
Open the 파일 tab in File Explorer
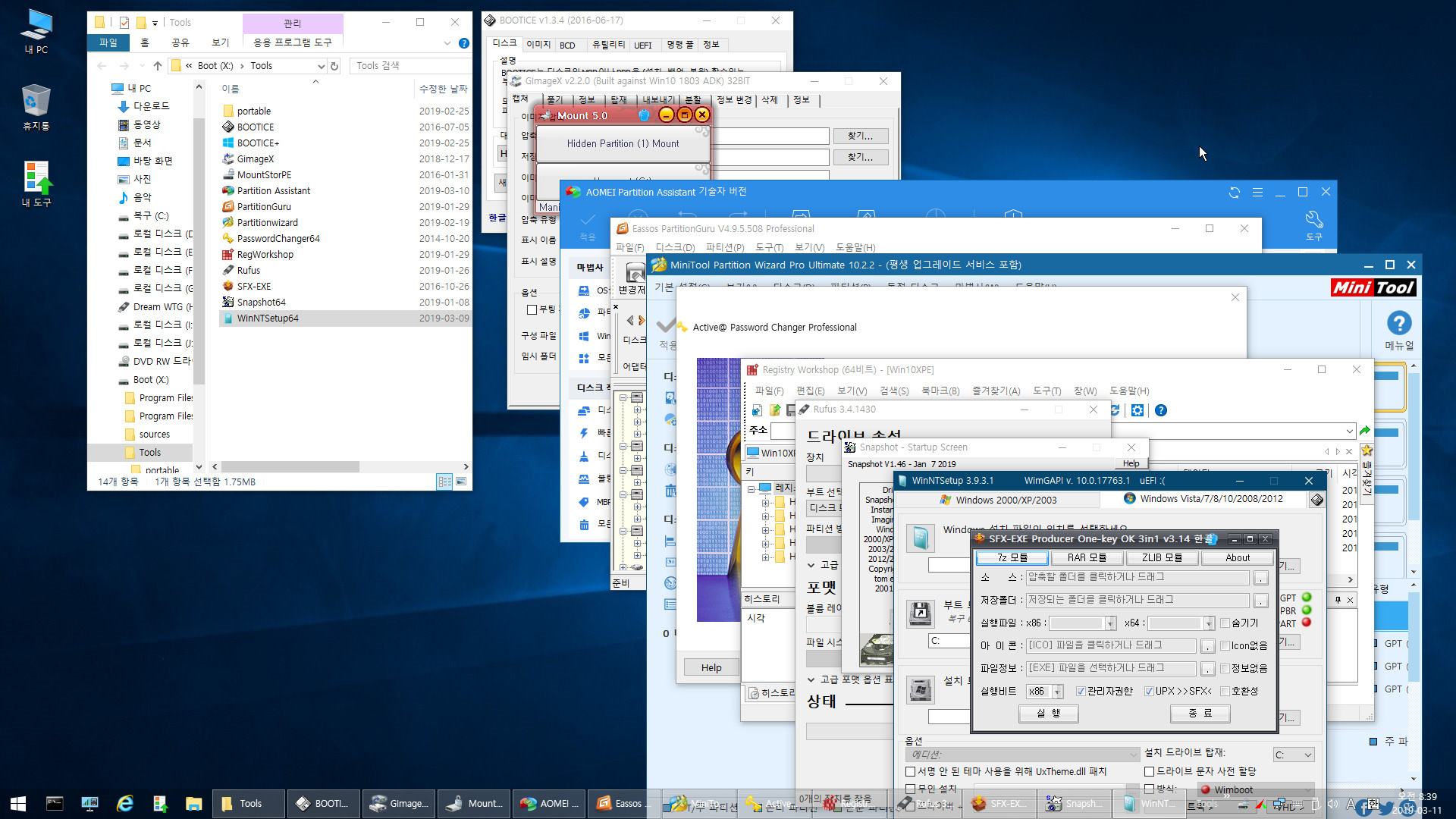(108, 42)
